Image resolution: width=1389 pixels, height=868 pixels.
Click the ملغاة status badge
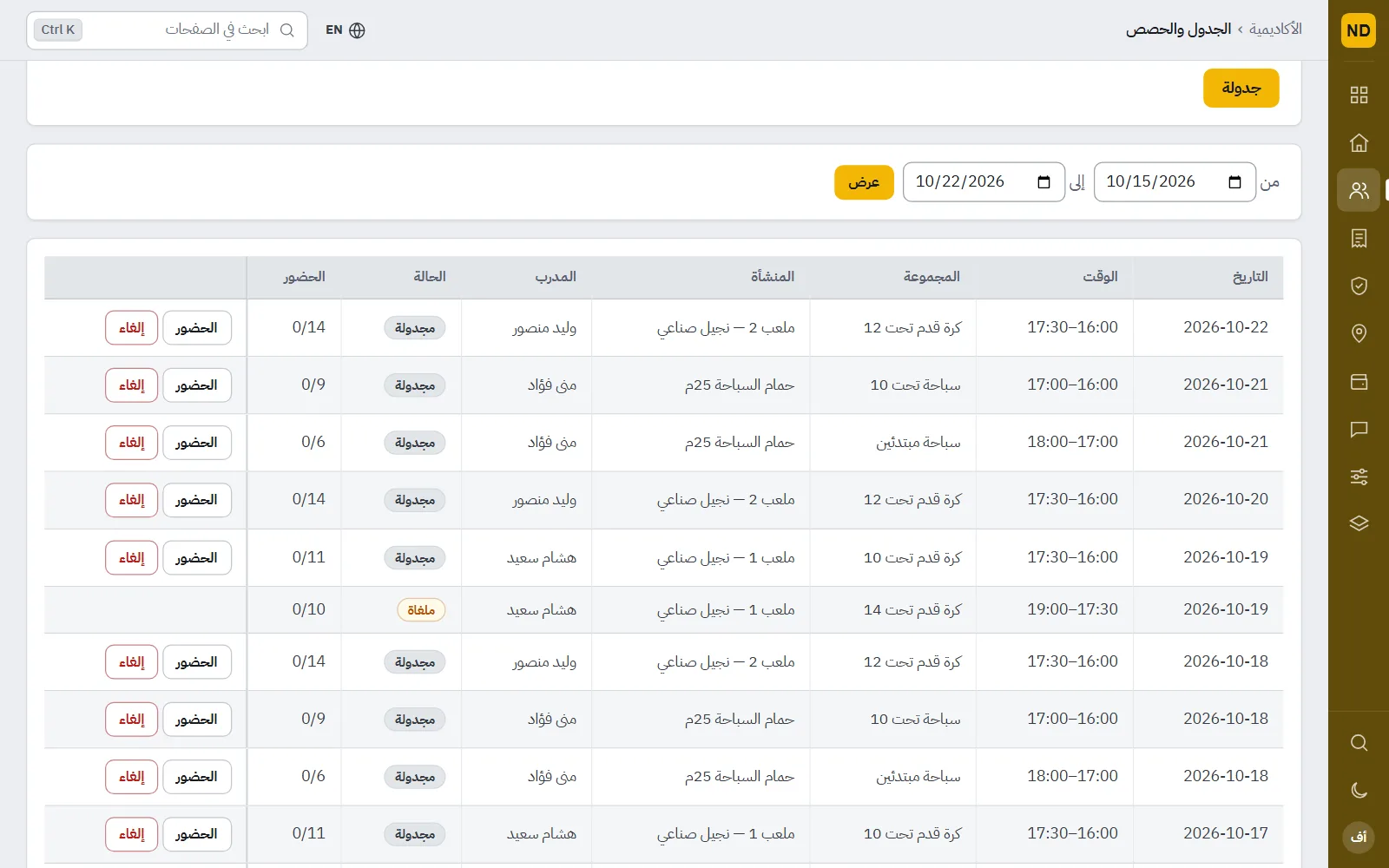tap(421, 610)
